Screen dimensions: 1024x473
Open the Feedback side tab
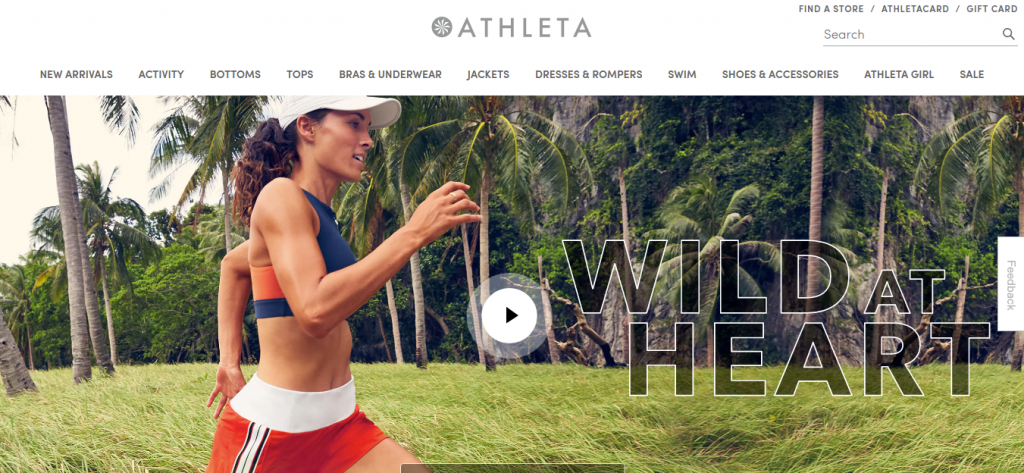(x=1010, y=284)
